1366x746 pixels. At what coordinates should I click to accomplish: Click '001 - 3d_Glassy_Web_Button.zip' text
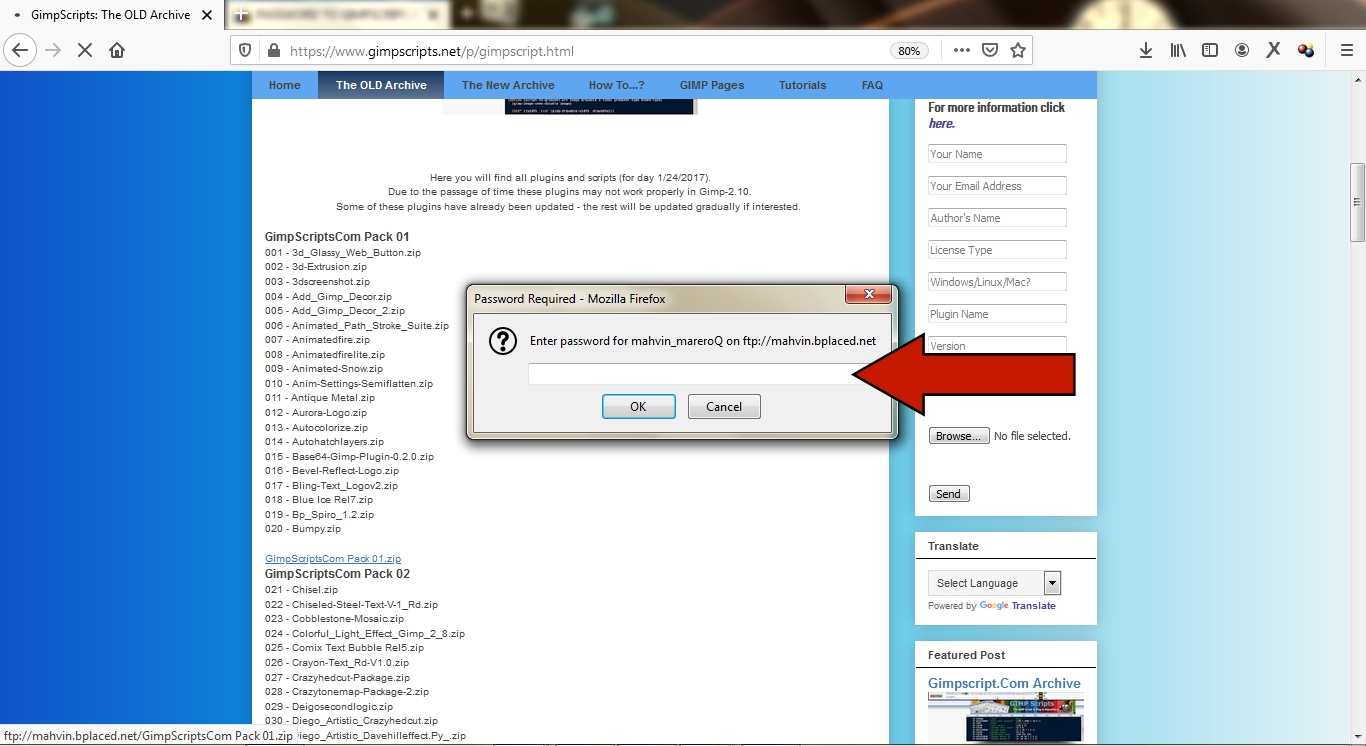pos(343,253)
